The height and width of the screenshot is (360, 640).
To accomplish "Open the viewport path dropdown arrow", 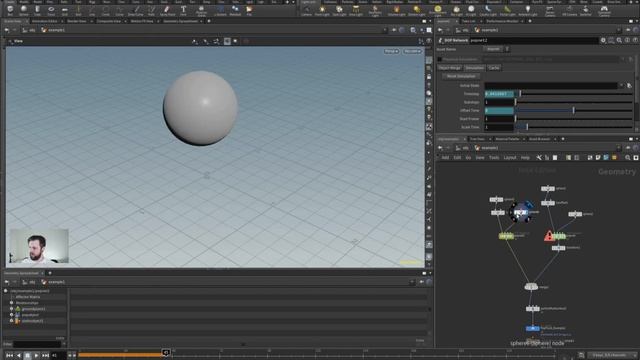I will (x=384, y=30).
